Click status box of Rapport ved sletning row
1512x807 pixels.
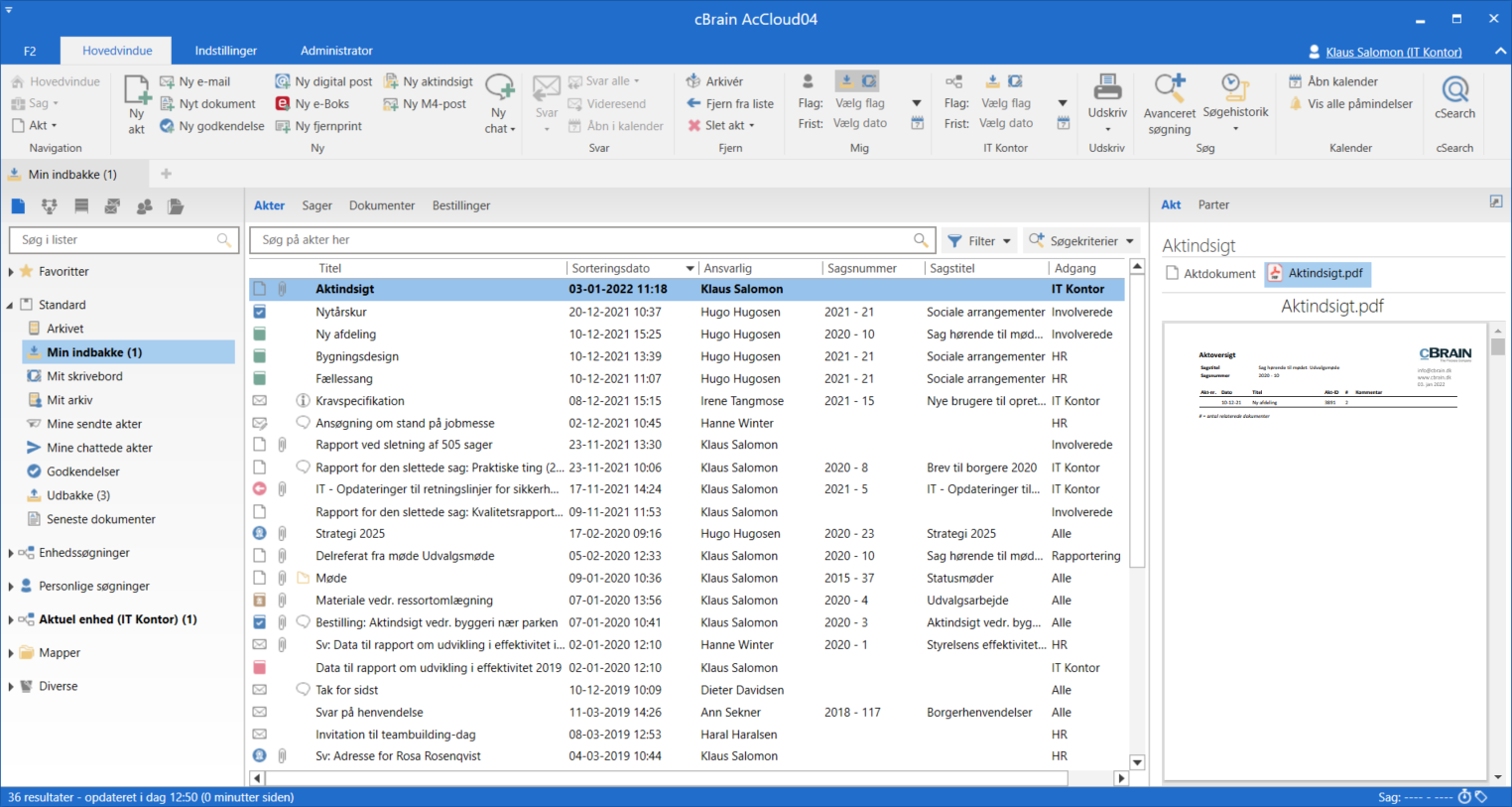[259, 445]
